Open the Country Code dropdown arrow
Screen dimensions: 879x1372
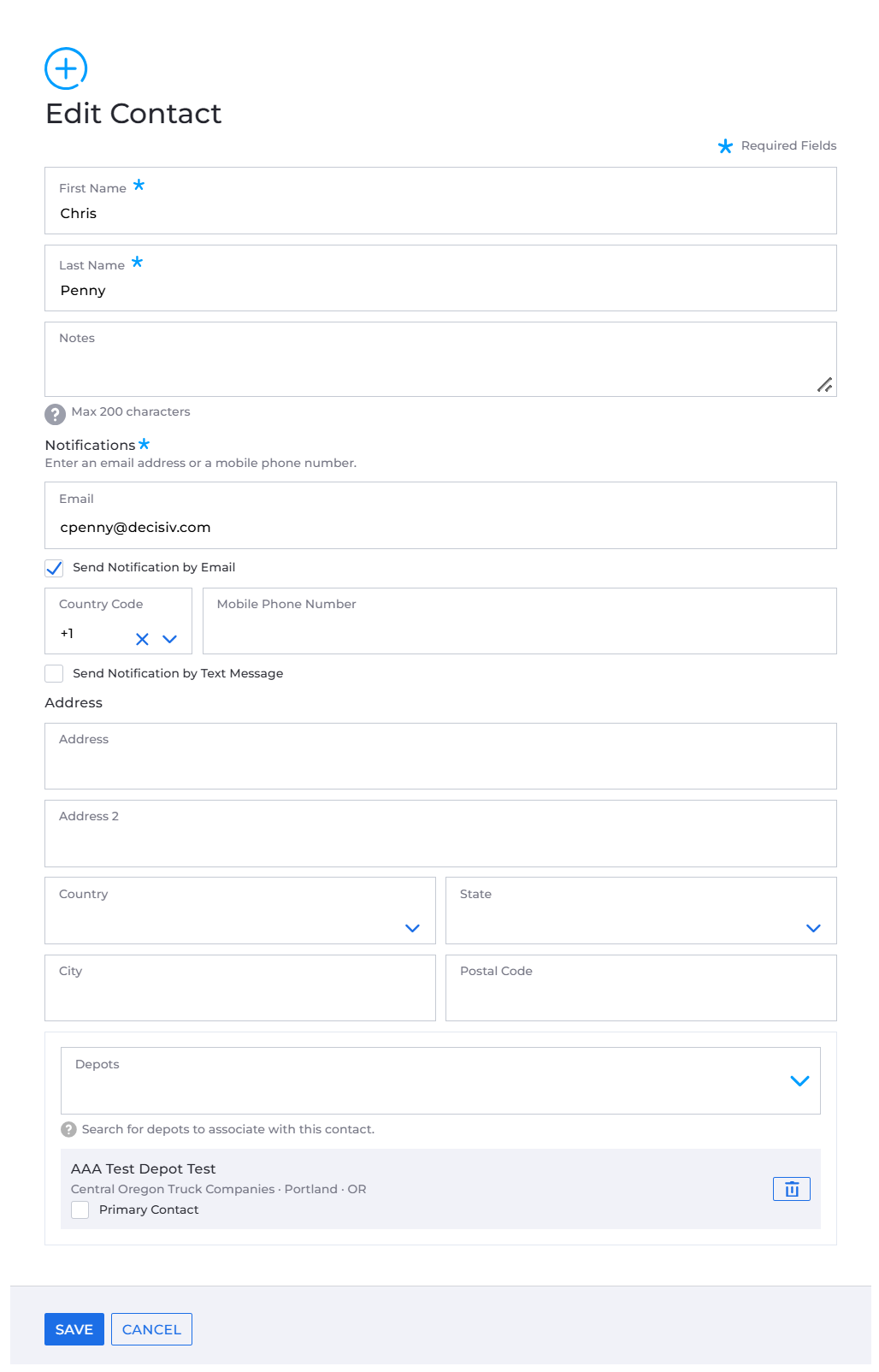(x=169, y=639)
